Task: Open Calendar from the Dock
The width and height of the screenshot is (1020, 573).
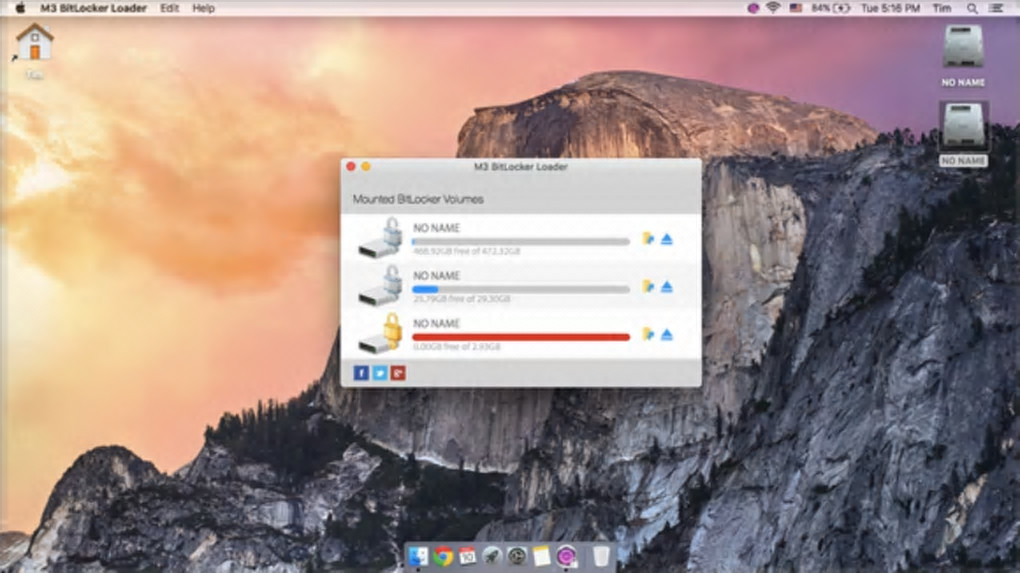Action: (x=467, y=557)
